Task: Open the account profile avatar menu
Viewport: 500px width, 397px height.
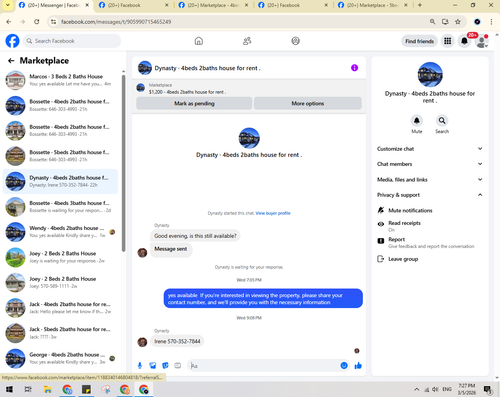Action: 482,41
